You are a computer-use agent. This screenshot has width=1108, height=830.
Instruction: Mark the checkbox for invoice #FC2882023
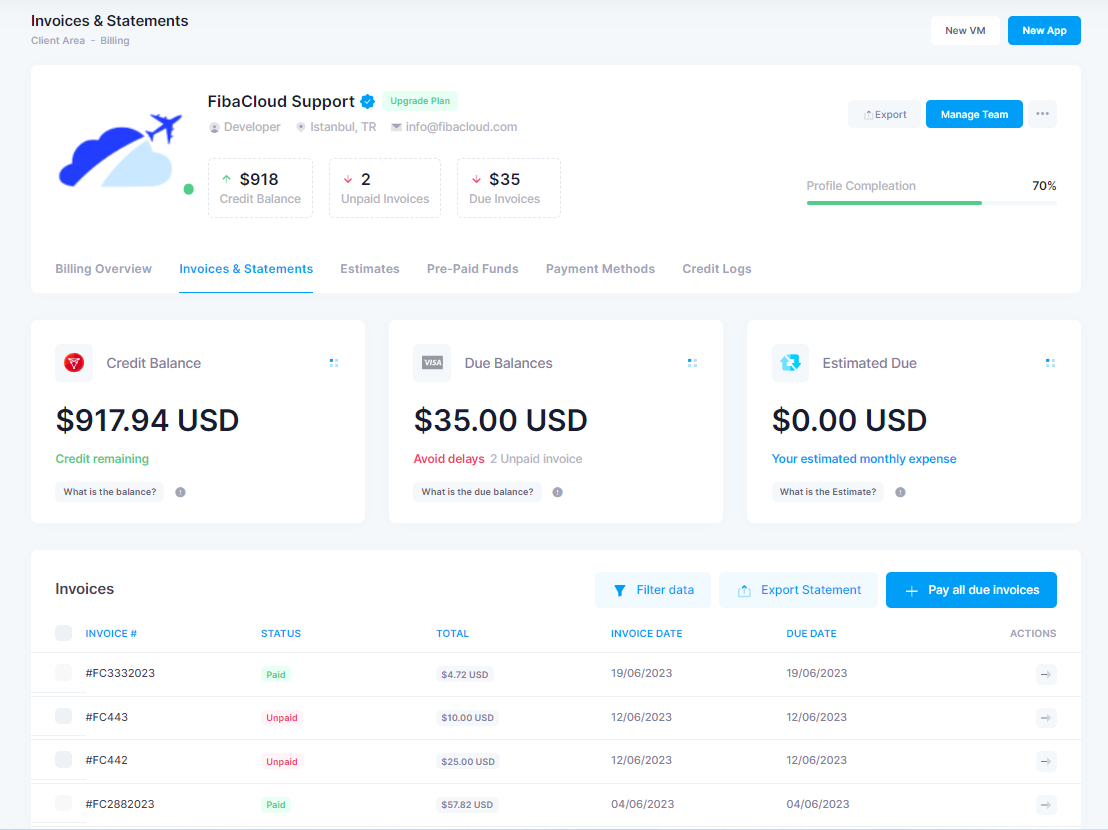tap(64, 803)
